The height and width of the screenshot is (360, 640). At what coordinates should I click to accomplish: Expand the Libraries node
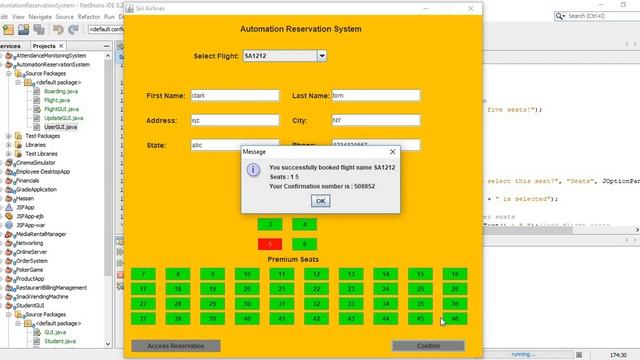(x=9, y=145)
